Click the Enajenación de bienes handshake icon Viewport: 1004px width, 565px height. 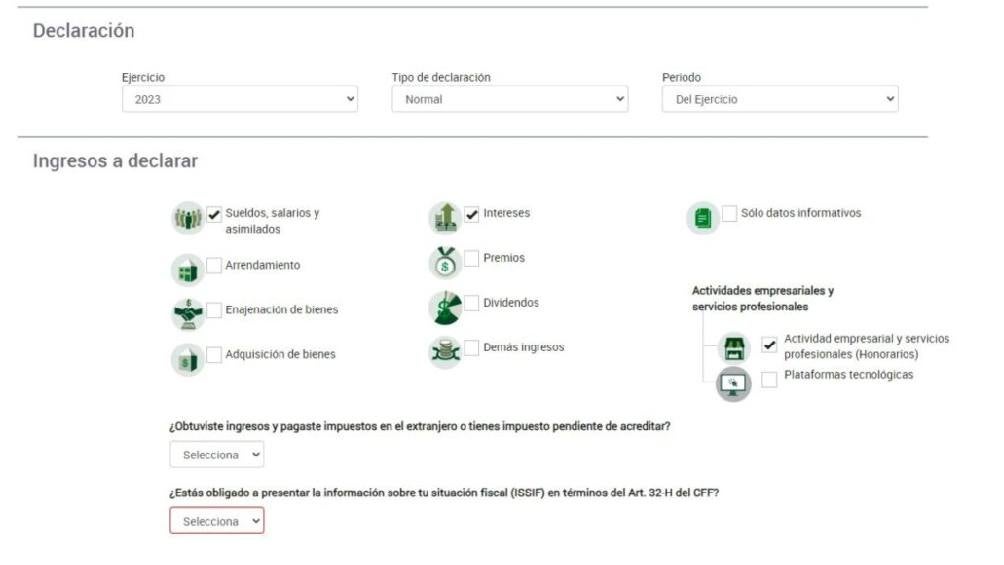[x=187, y=313]
